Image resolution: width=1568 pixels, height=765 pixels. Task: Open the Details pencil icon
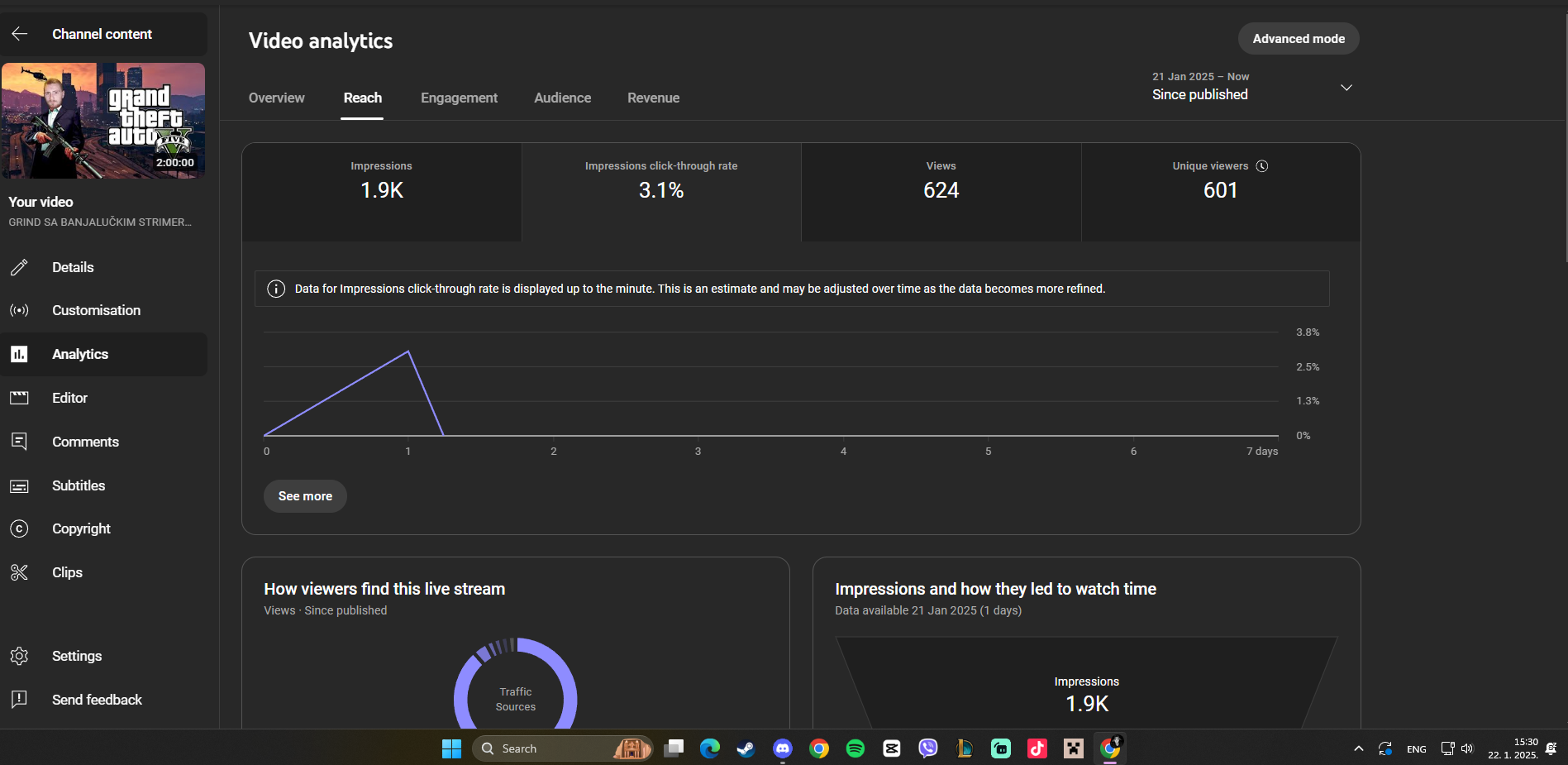(x=19, y=267)
